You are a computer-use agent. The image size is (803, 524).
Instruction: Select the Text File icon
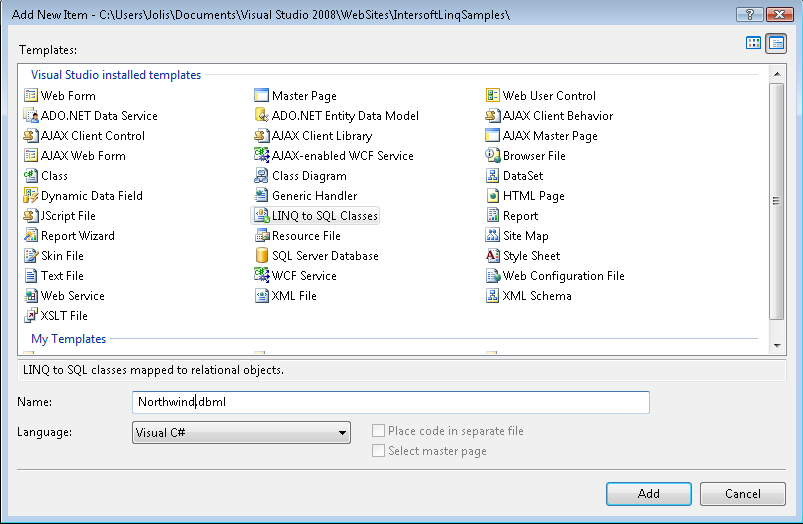click(31, 275)
